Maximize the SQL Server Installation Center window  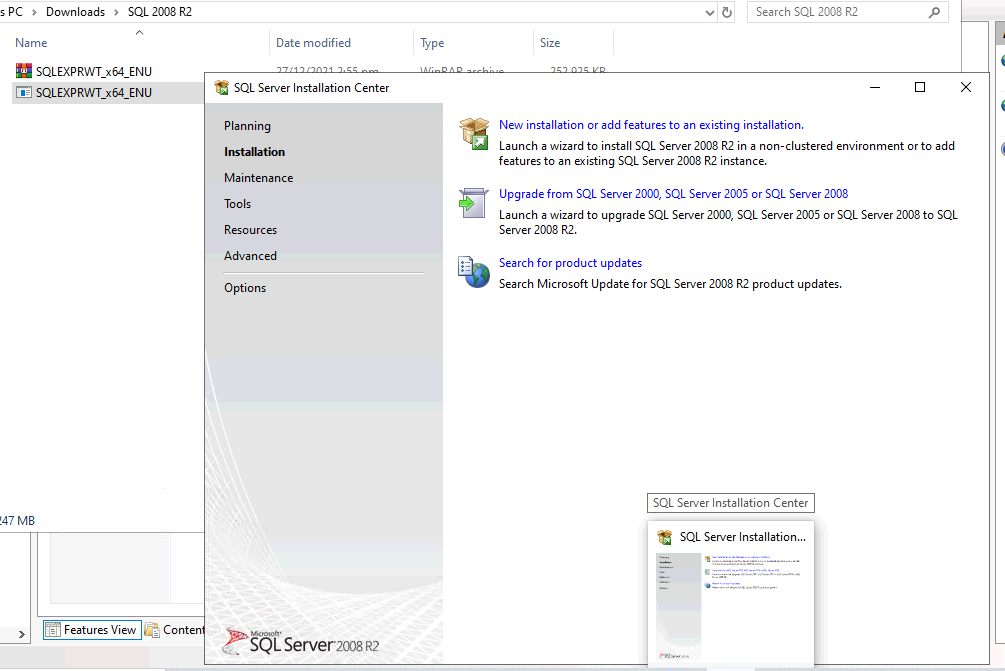coord(920,87)
